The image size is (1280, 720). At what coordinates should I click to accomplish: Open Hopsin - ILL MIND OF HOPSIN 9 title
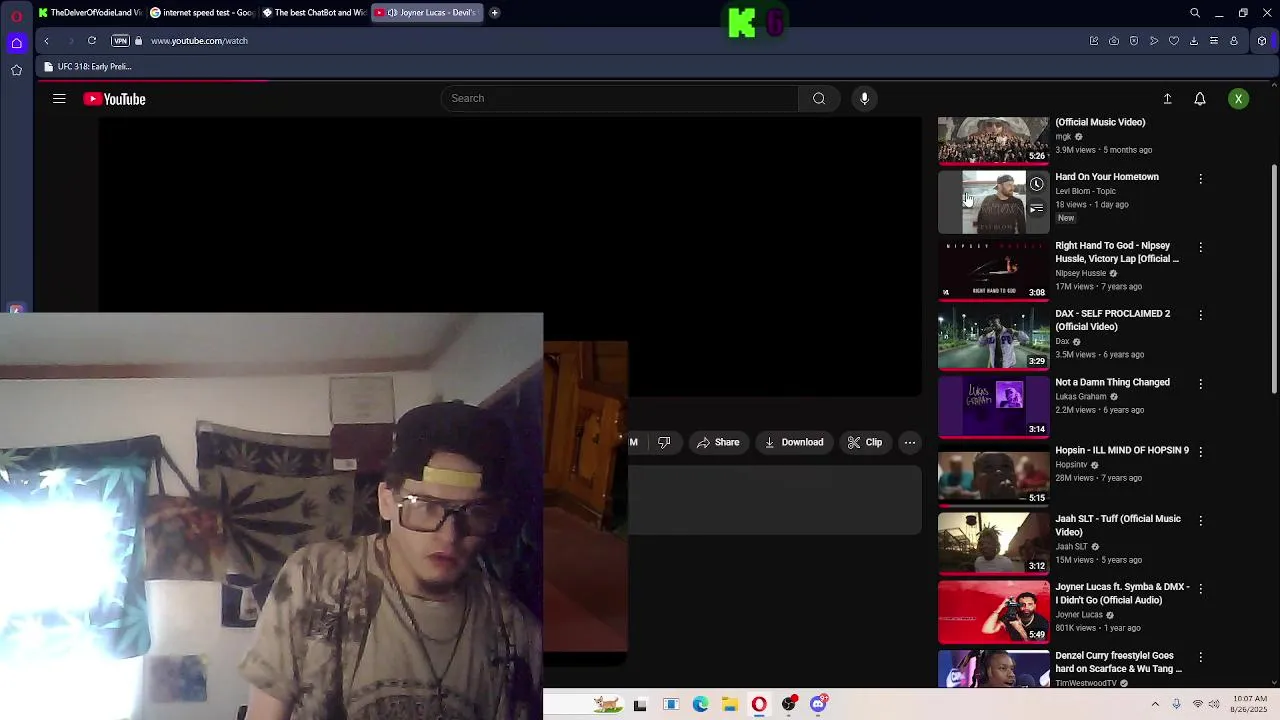click(1121, 450)
